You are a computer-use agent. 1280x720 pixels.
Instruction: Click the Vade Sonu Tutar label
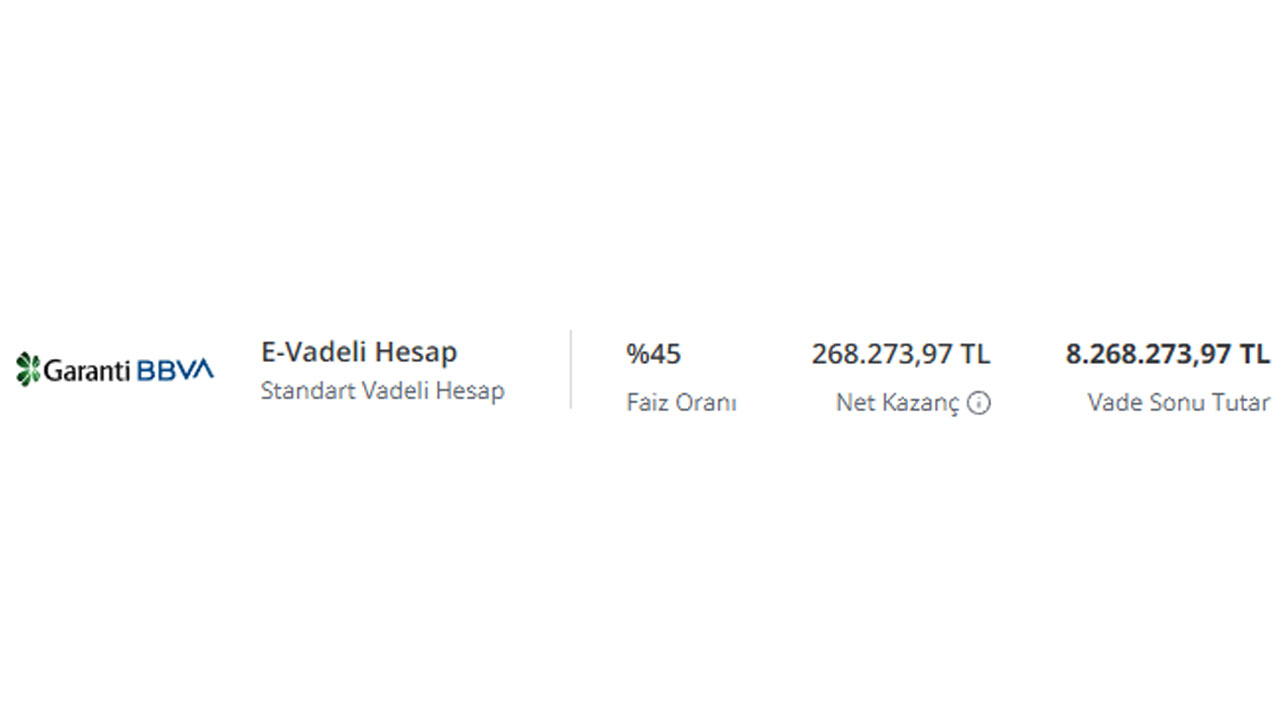pos(1179,403)
